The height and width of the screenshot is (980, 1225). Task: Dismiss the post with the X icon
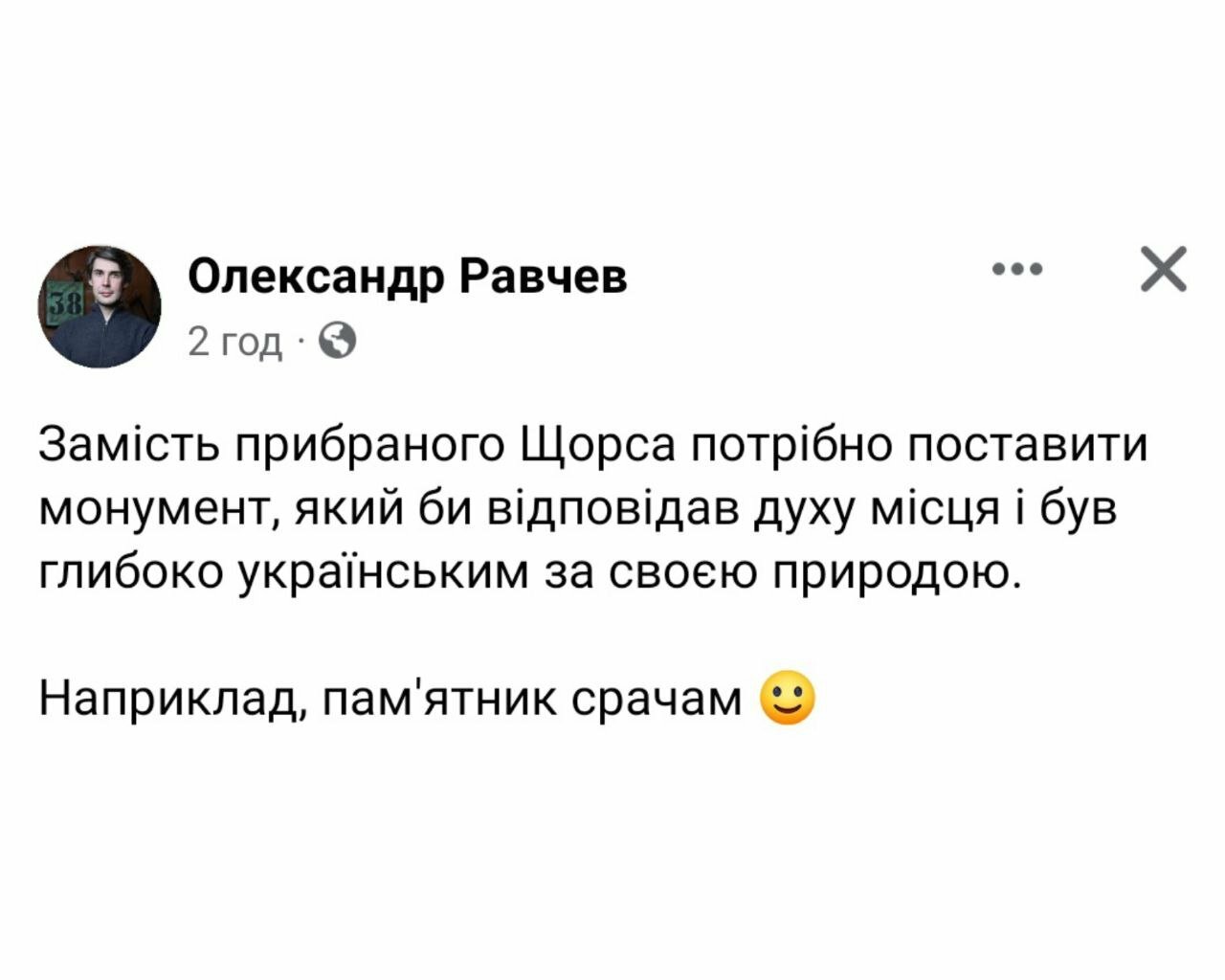click(1164, 269)
